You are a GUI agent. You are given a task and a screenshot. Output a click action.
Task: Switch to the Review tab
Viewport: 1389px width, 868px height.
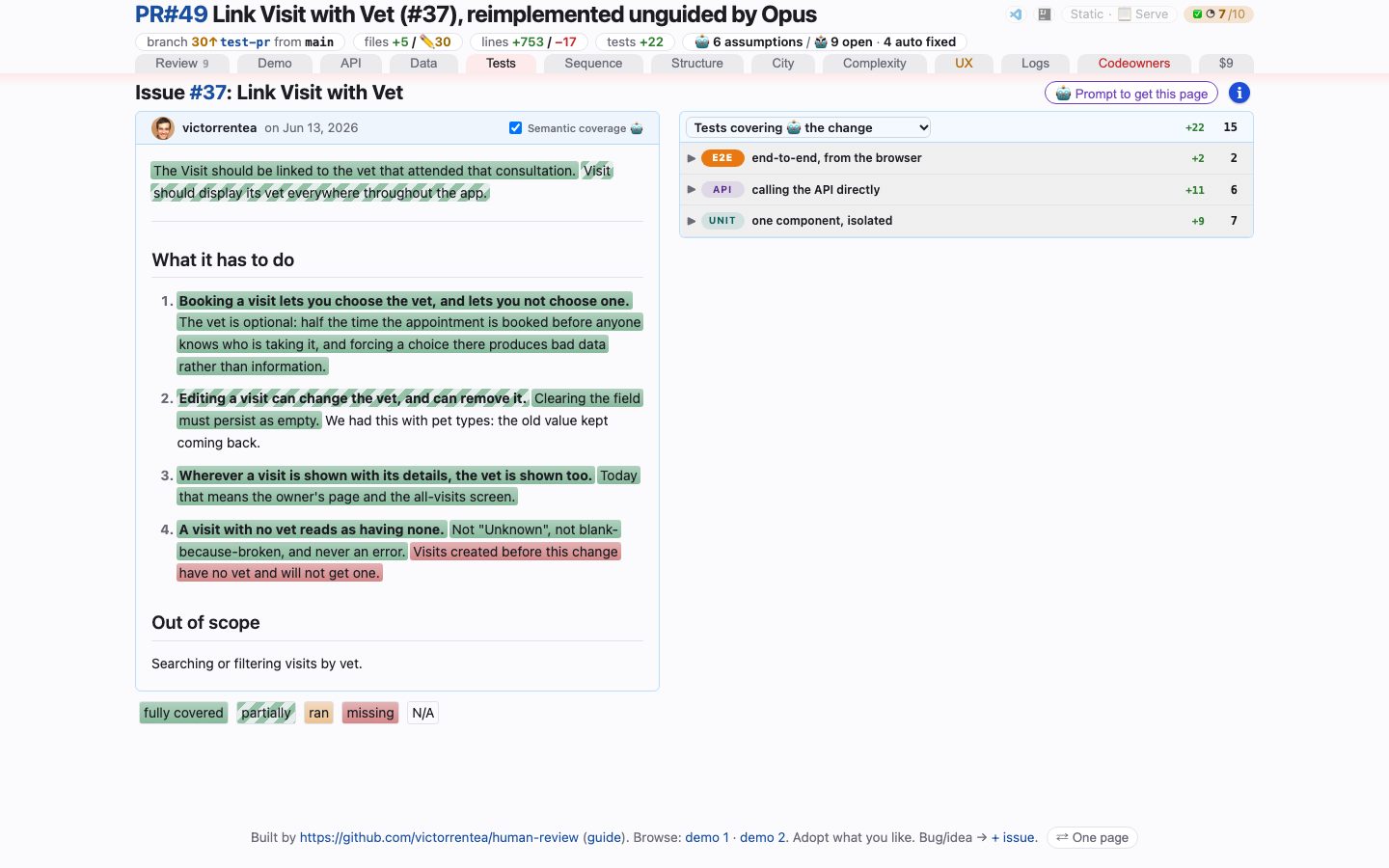[182, 64]
